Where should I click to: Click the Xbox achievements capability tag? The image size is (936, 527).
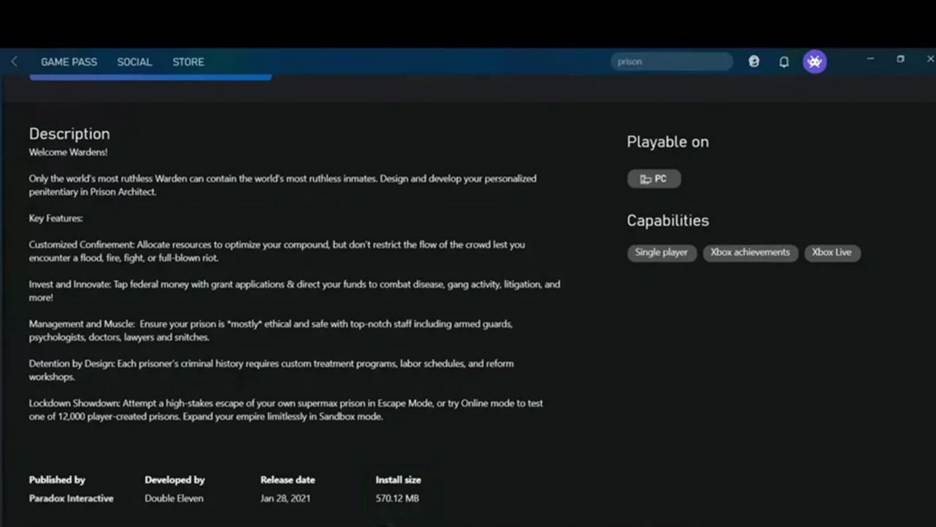point(750,253)
